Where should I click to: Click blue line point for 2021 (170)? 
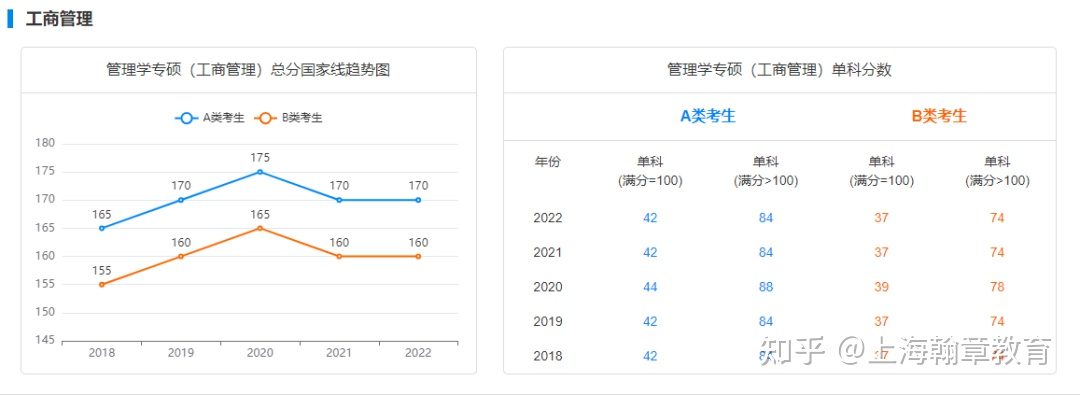click(339, 200)
